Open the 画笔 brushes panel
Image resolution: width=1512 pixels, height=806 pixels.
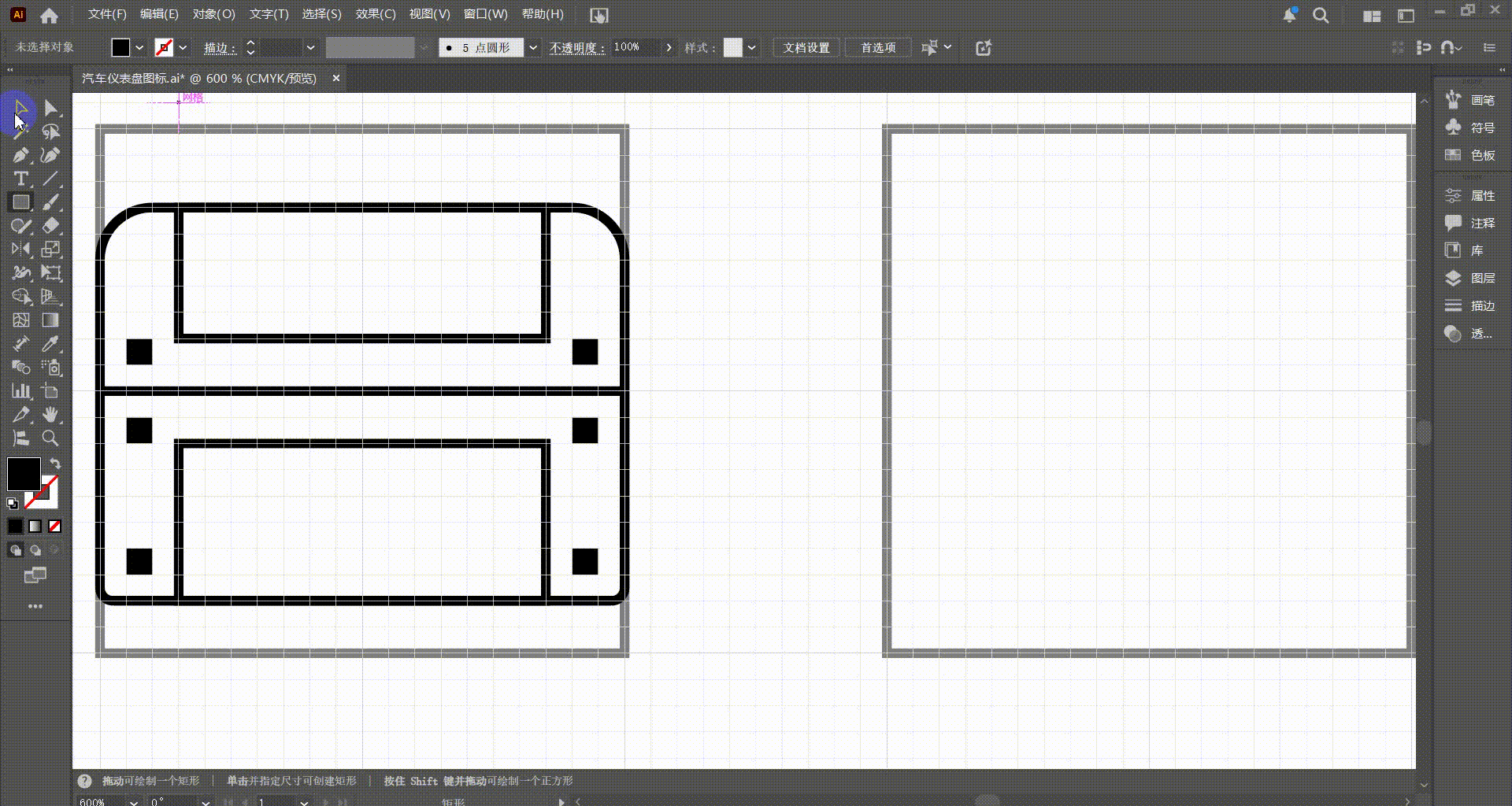(1470, 100)
